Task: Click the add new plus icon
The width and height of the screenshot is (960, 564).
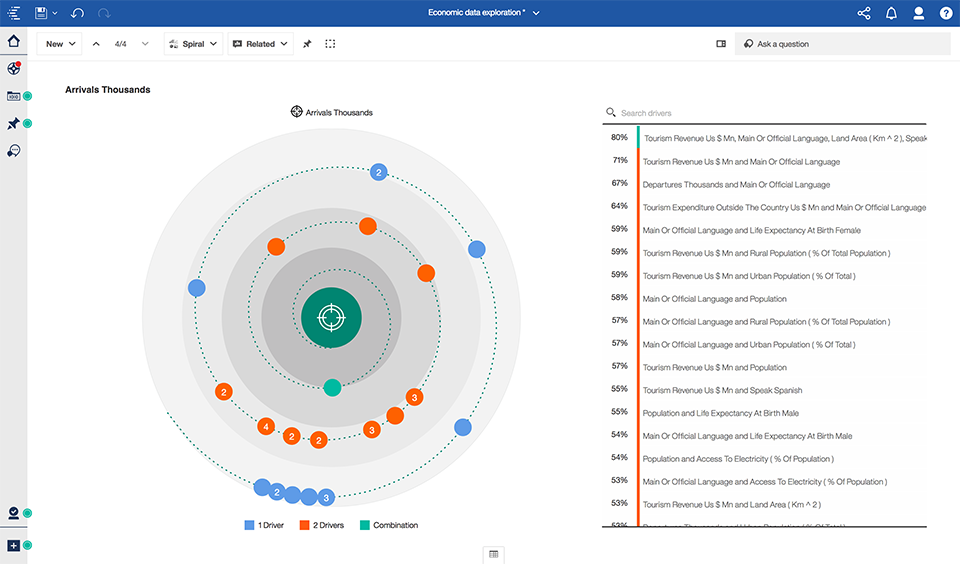Action: [13, 545]
